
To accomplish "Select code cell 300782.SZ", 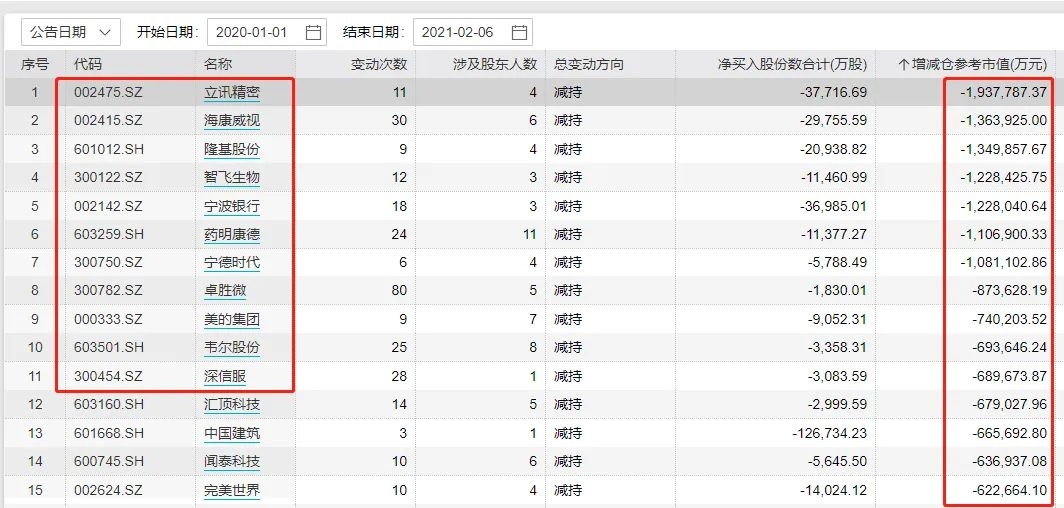I will click(108, 291).
